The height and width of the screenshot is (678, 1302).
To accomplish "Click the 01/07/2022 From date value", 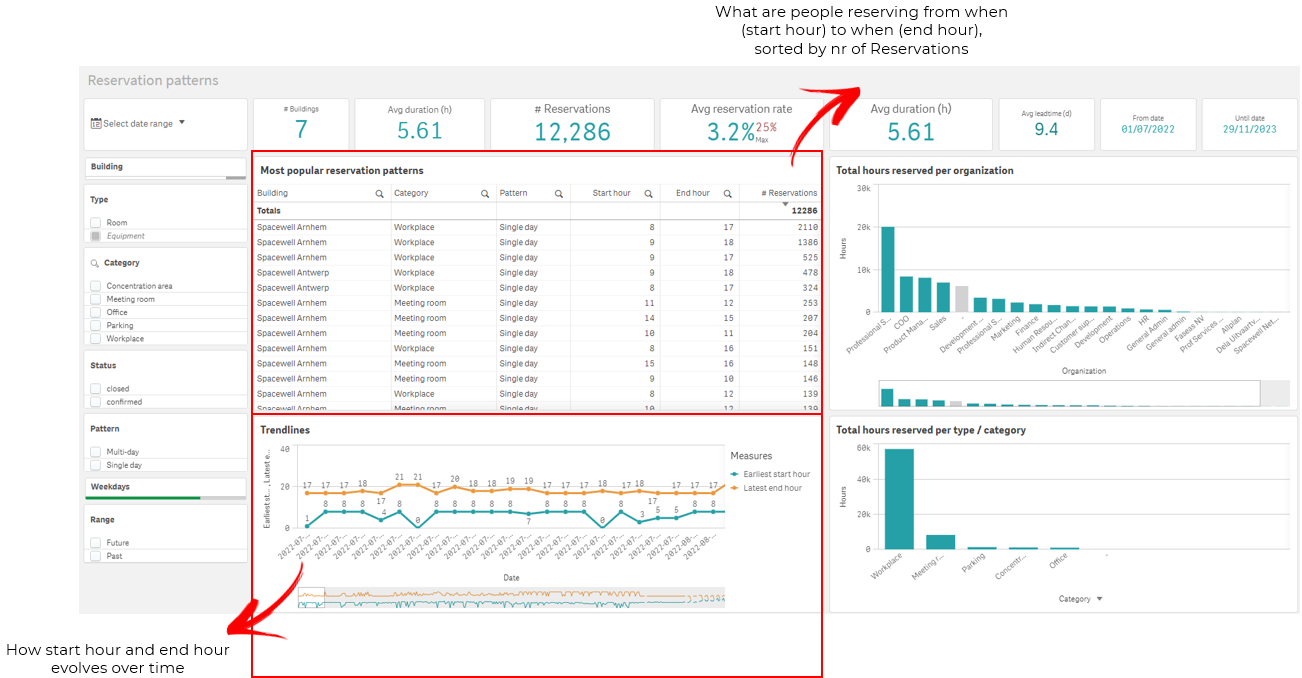I will coord(1148,129).
